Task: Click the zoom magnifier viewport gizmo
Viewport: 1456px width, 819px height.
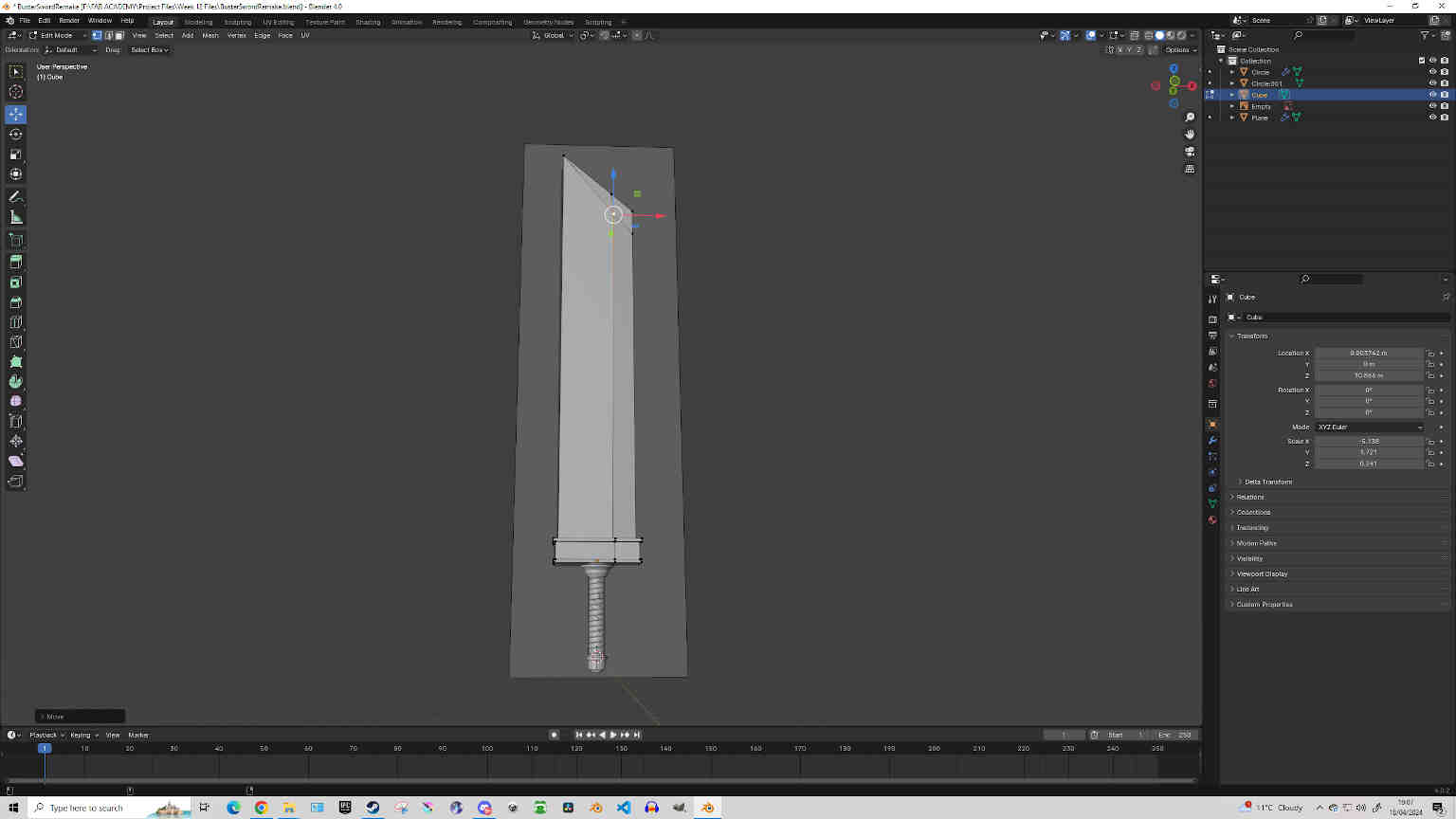Action: [x=1190, y=118]
